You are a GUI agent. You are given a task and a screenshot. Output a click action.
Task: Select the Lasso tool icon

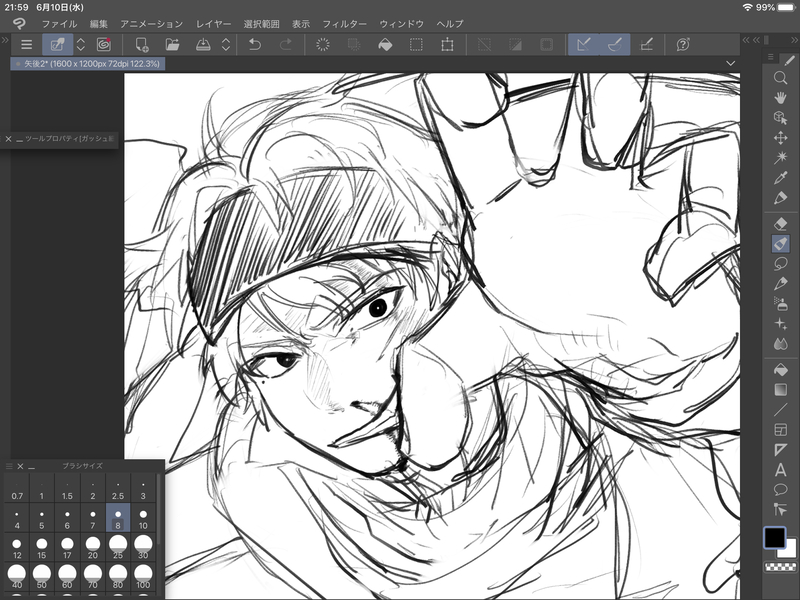click(780, 263)
